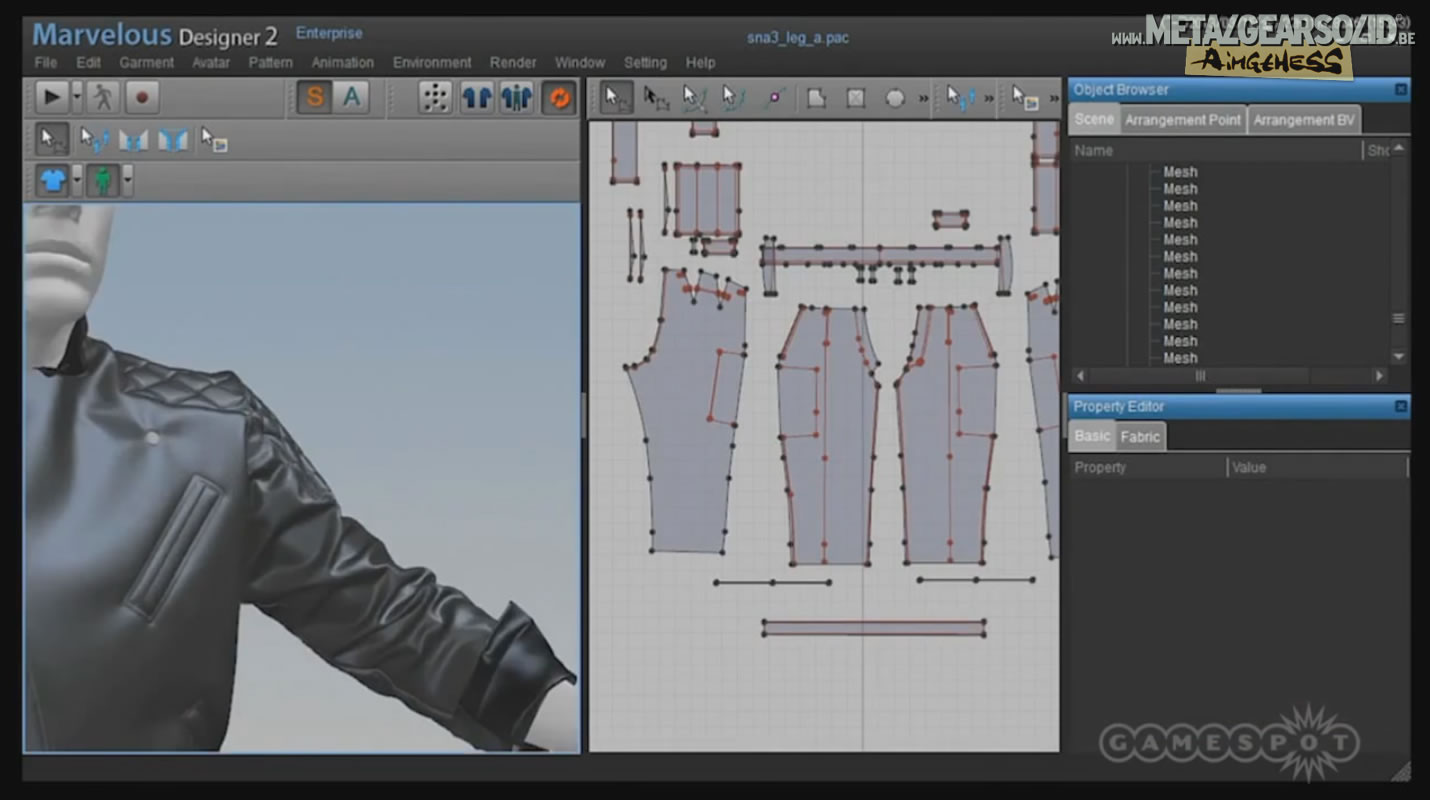
Task: Open the Edit menu
Action: point(89,62)
